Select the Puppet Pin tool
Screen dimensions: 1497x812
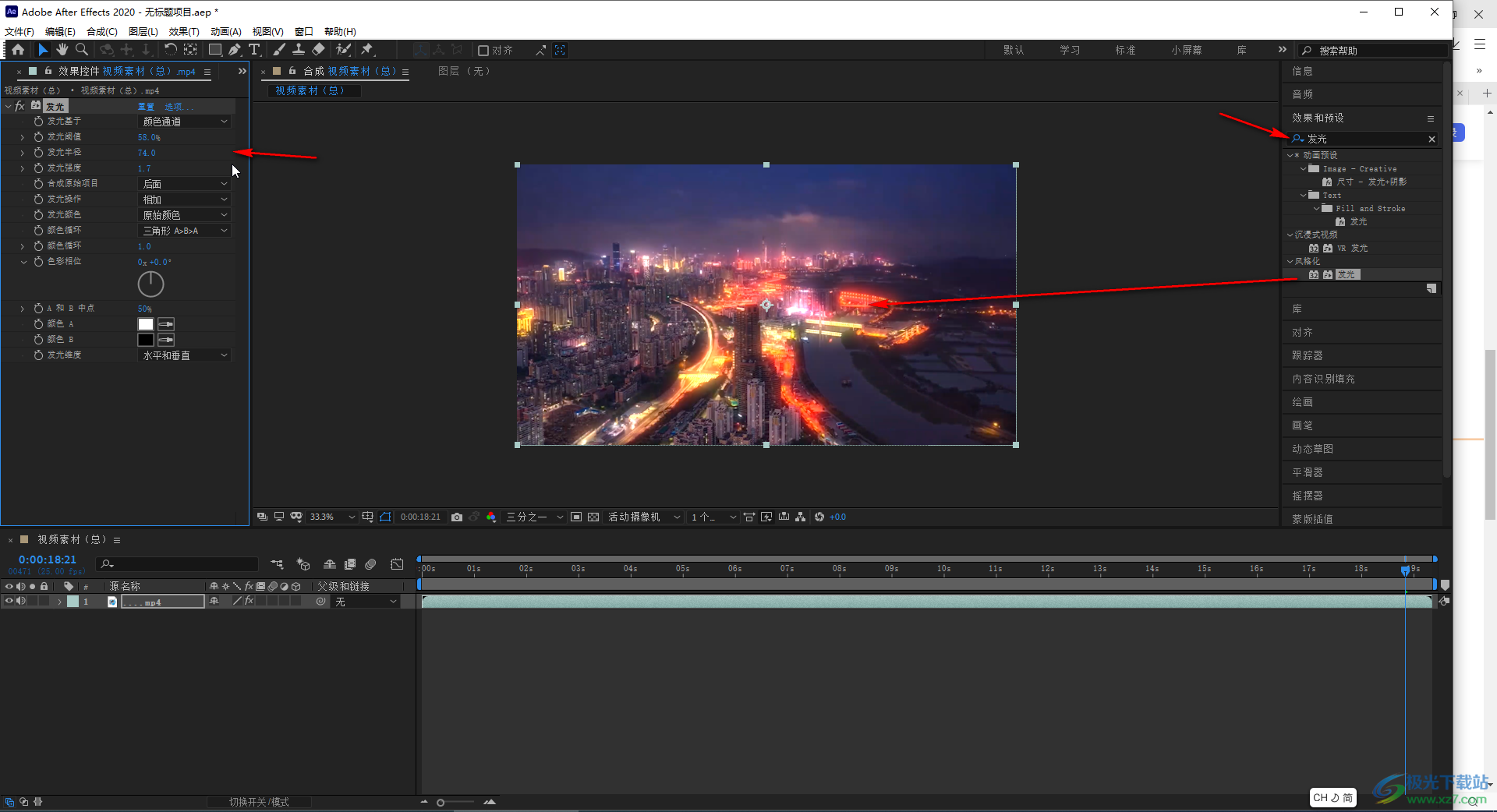coord(367,50)
